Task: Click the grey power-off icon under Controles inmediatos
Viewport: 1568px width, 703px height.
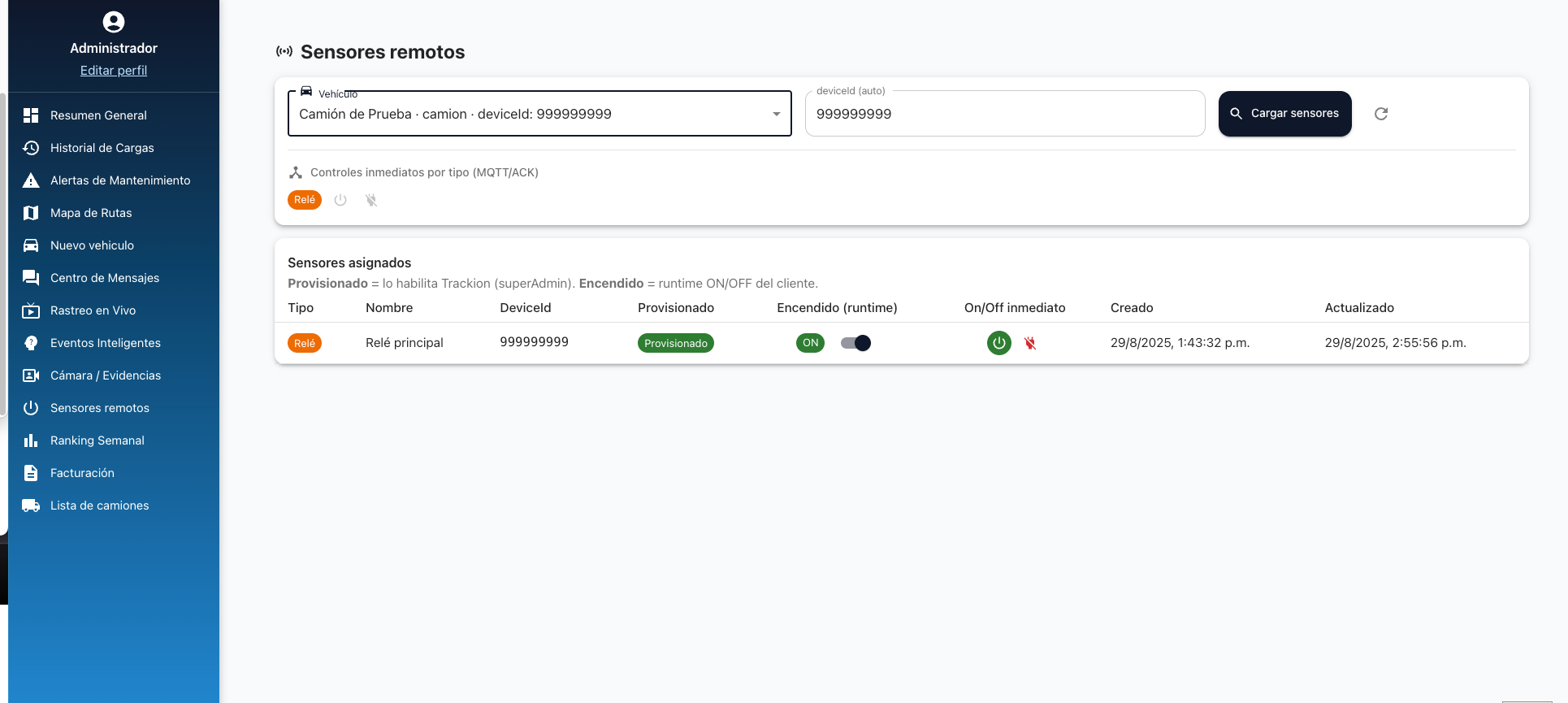Action: [371, 200]
